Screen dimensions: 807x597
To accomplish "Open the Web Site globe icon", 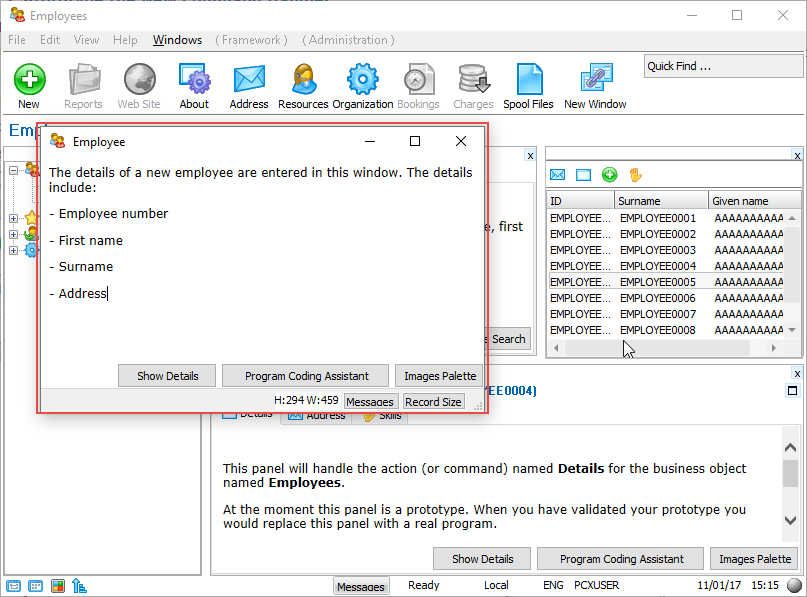I will click(139, 80).
